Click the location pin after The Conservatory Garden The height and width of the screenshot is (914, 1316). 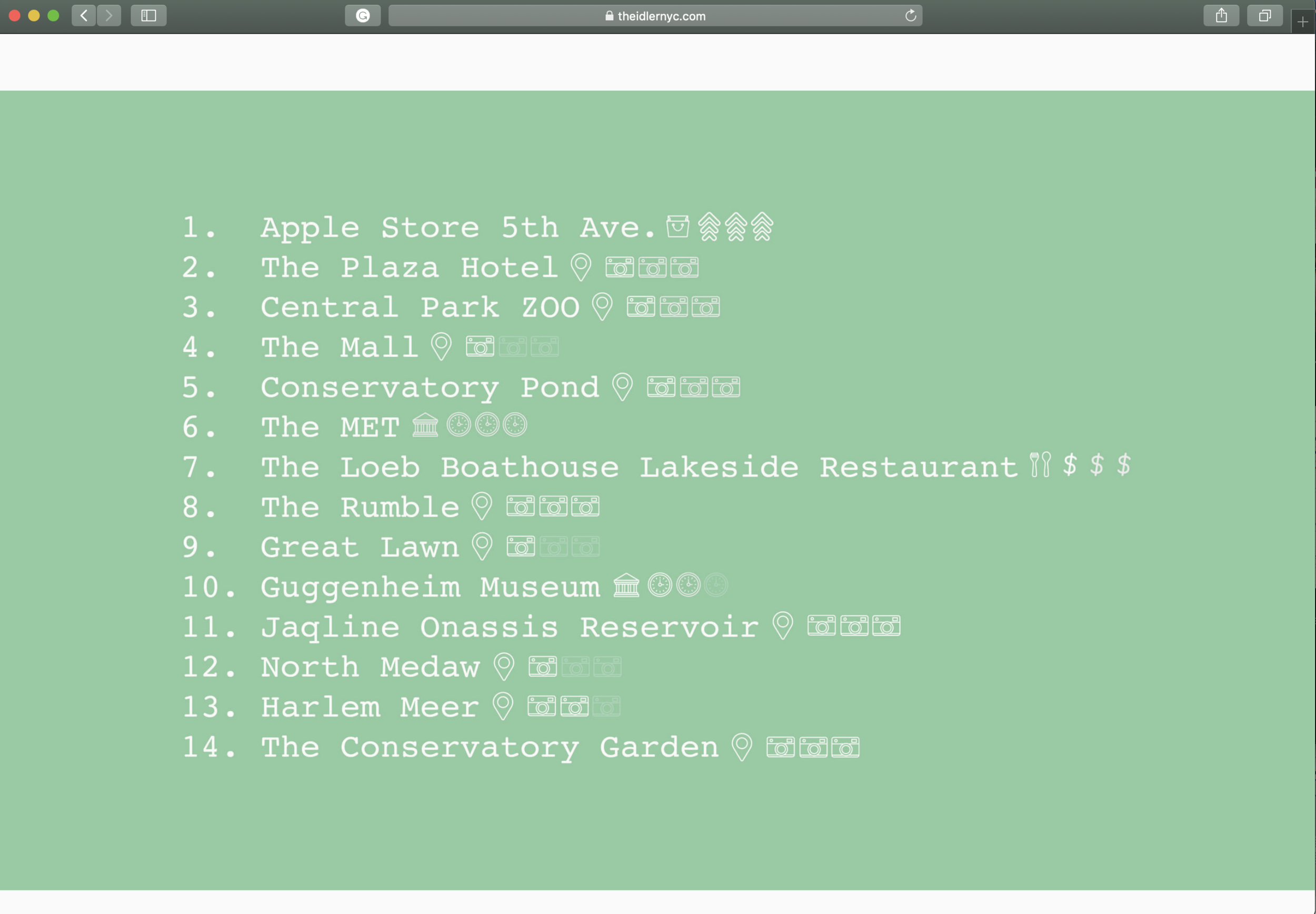pyautogui.click(x=742, y=747)
